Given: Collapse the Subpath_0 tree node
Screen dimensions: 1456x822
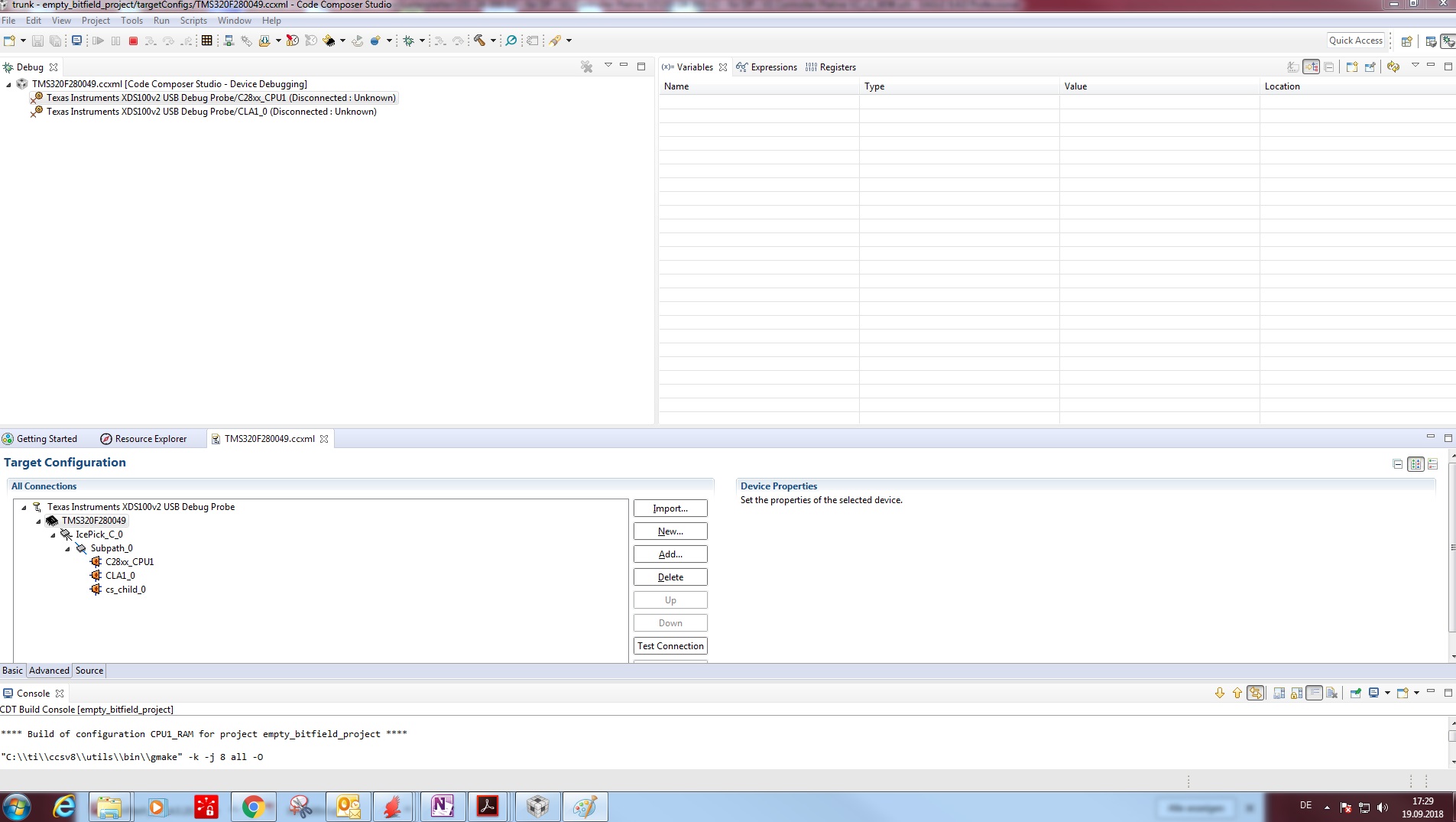Looking at the screenshot, I should 68,549.
